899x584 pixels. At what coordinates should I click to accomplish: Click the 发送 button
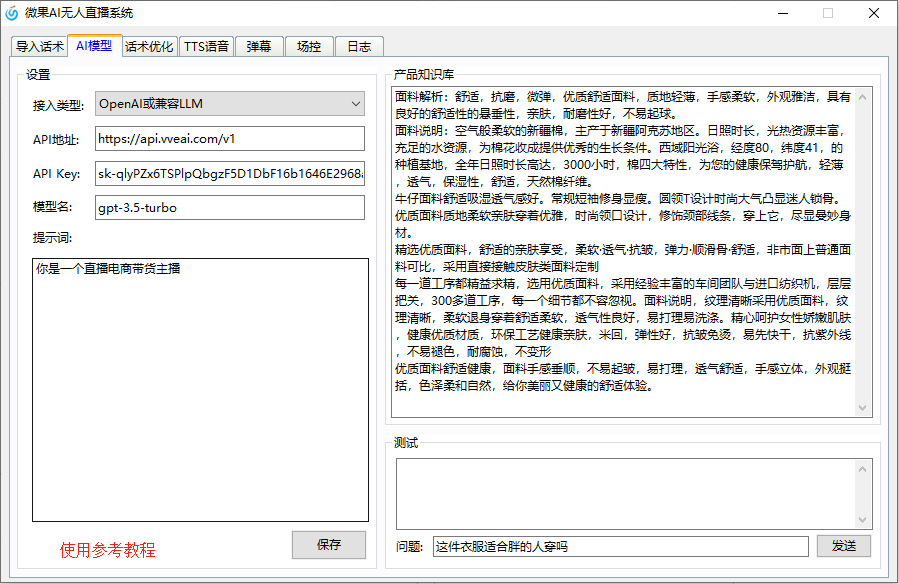(x=843, y=546)
